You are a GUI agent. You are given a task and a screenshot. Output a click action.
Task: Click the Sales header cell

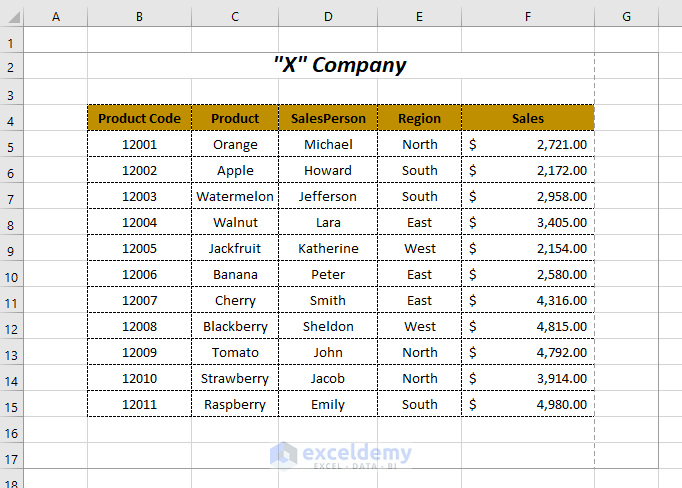tap(527, 118)
